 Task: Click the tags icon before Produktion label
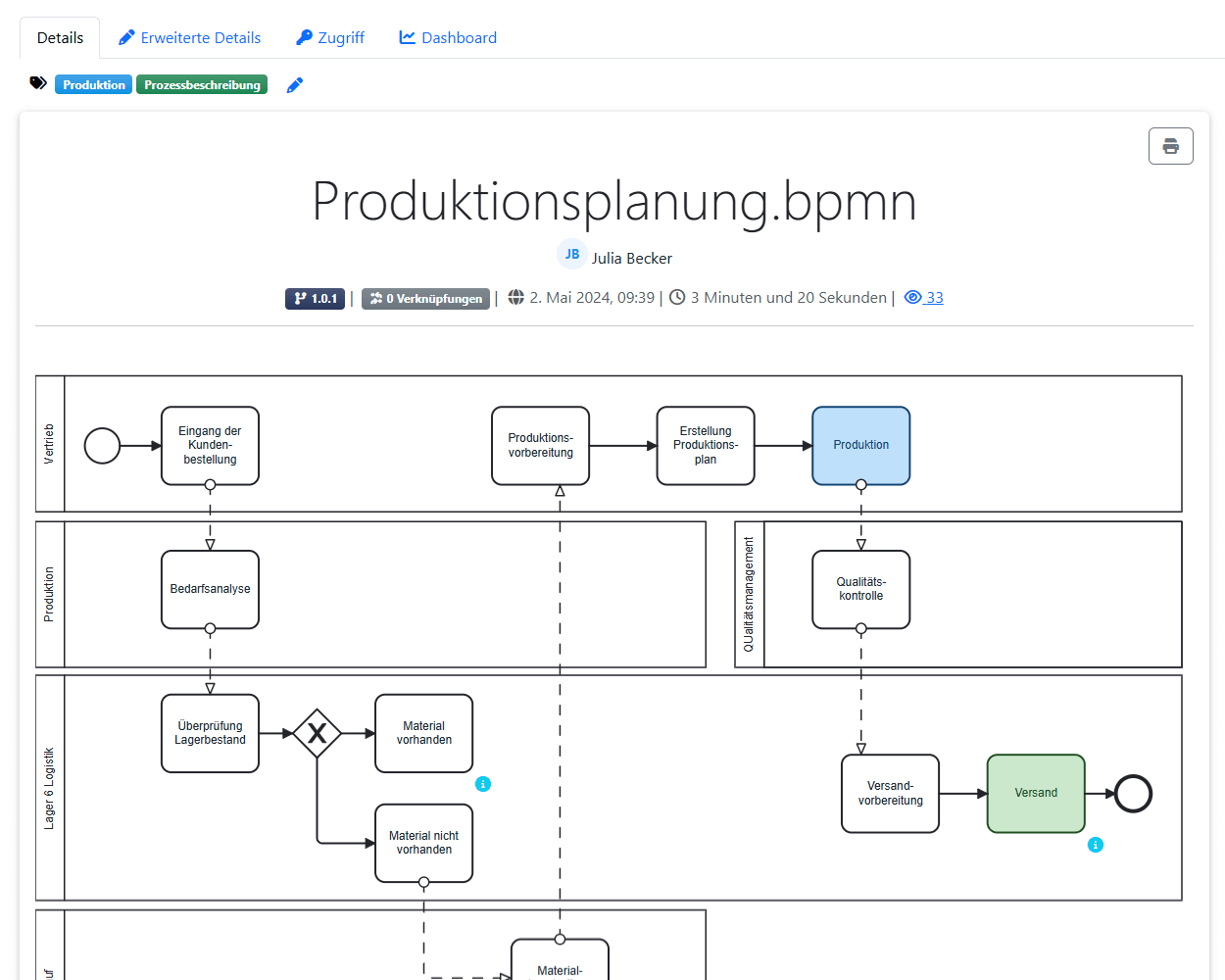[38, 83]
